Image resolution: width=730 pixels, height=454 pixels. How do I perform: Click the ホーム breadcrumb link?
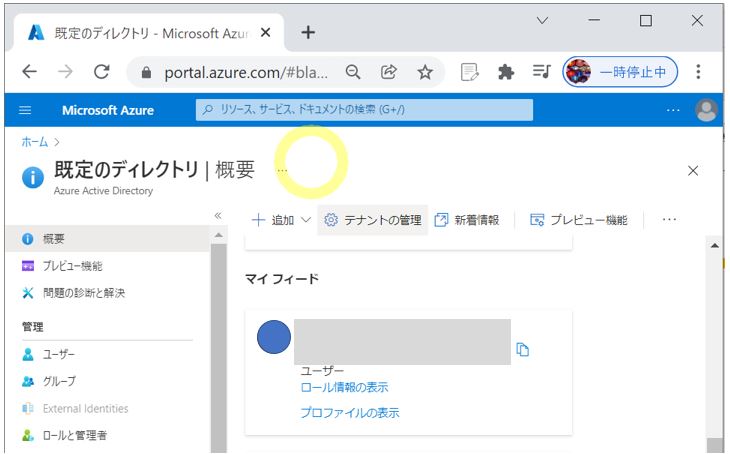34,142
